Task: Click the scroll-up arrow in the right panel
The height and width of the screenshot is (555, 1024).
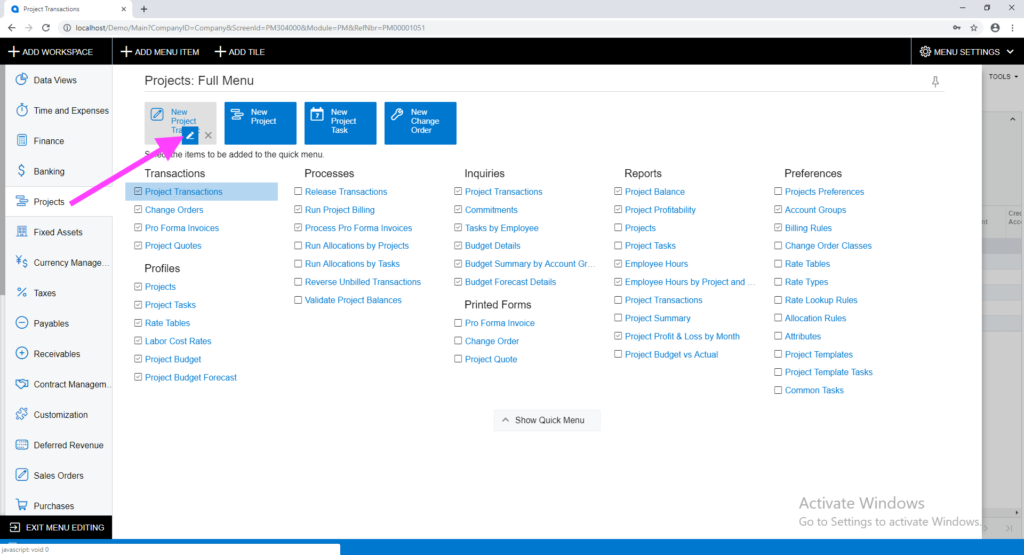Action: point(1012,119)
